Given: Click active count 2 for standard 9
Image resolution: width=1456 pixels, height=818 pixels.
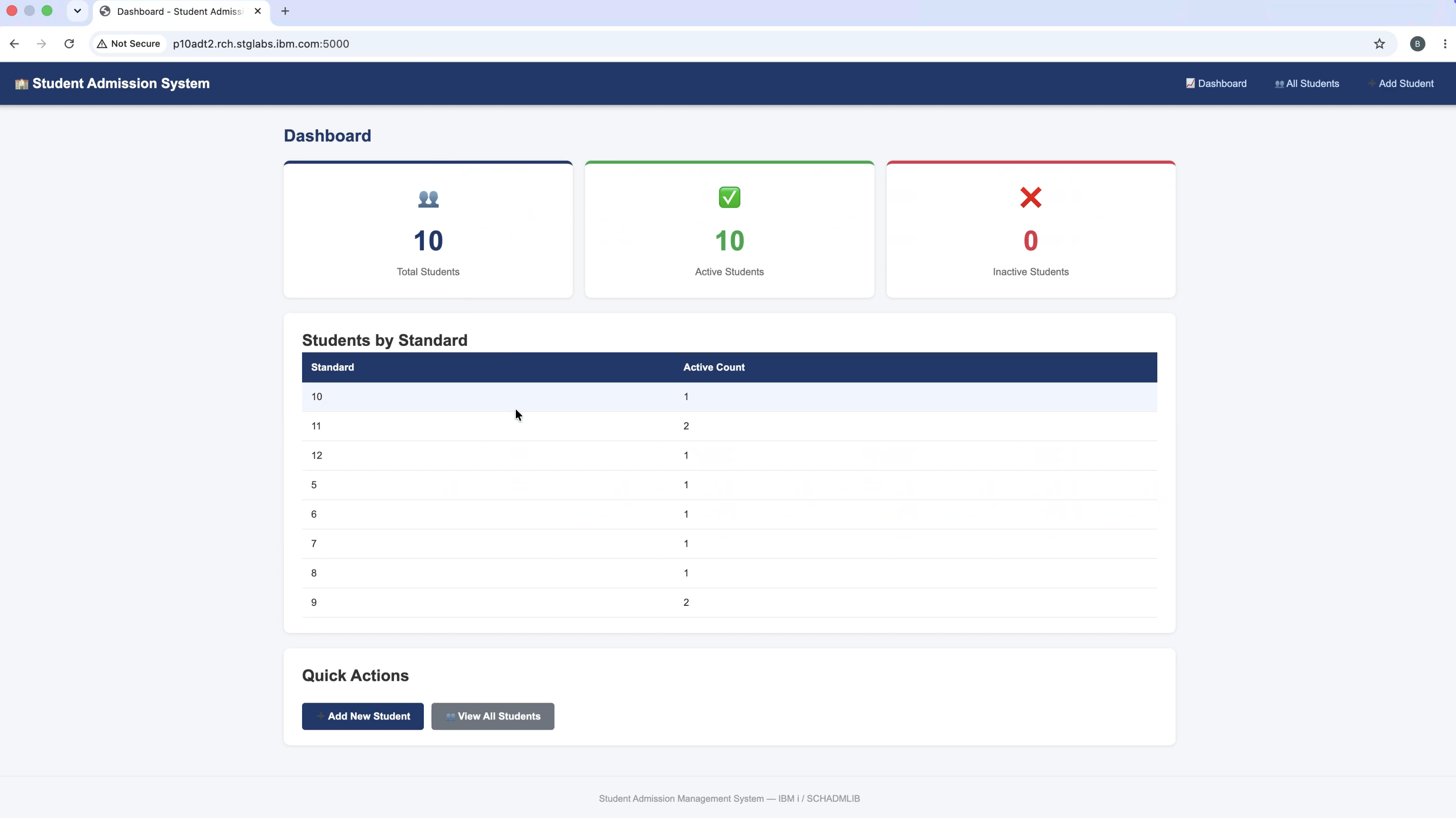Looking at the screenshot, I should tap(686, 602).
